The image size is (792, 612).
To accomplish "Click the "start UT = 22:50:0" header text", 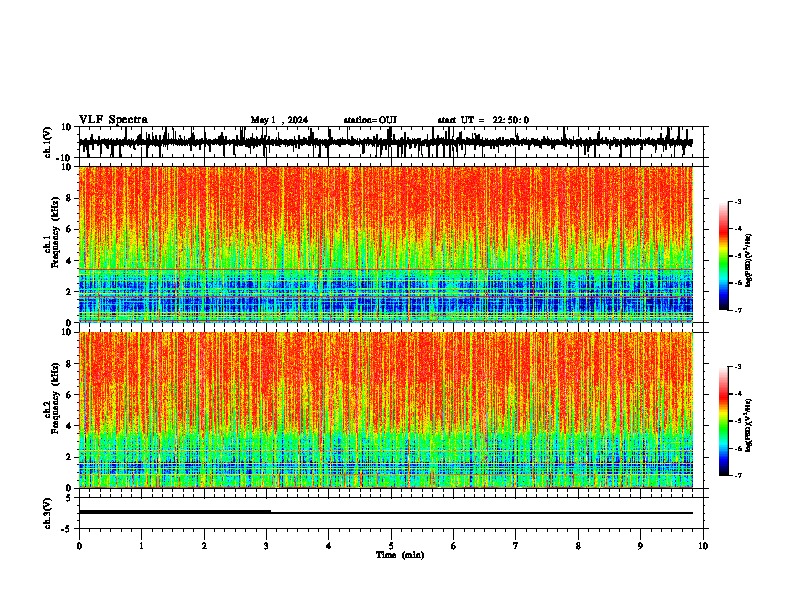I will [483, 120].
